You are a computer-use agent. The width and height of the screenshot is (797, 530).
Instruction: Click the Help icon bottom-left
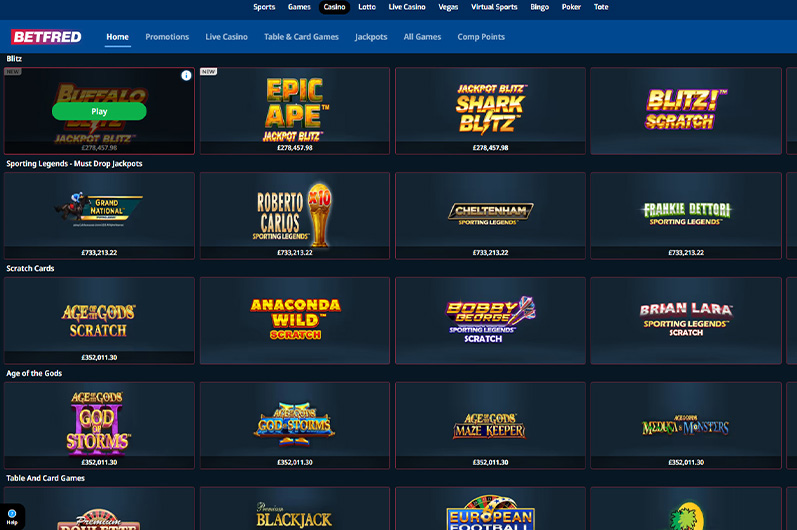pos(12,516)
